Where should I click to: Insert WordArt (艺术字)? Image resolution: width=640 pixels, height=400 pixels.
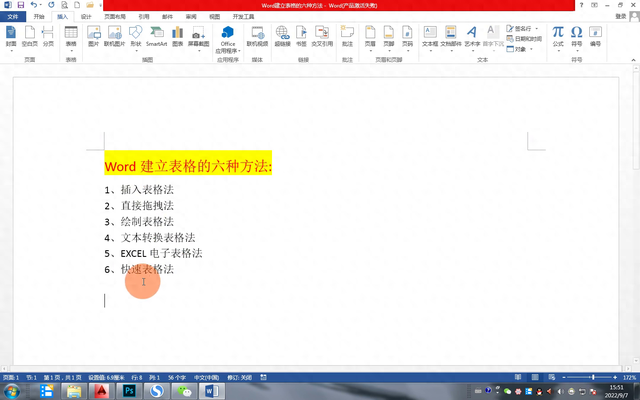coord(472,38)
